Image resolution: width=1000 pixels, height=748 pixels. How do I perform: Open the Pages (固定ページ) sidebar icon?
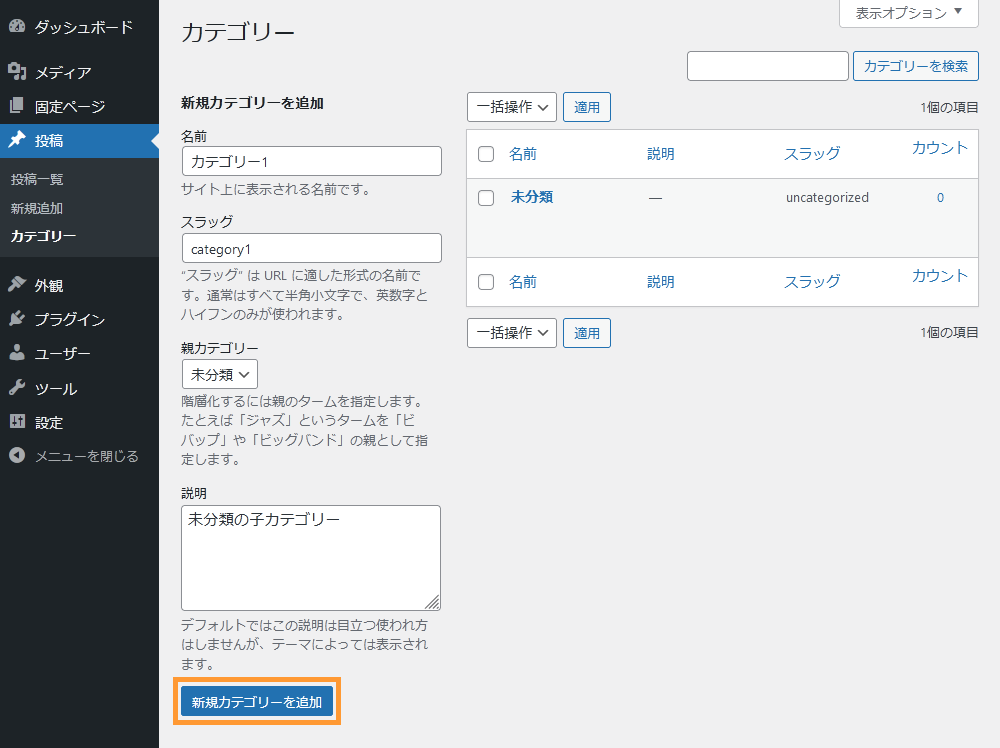(19, 105)
